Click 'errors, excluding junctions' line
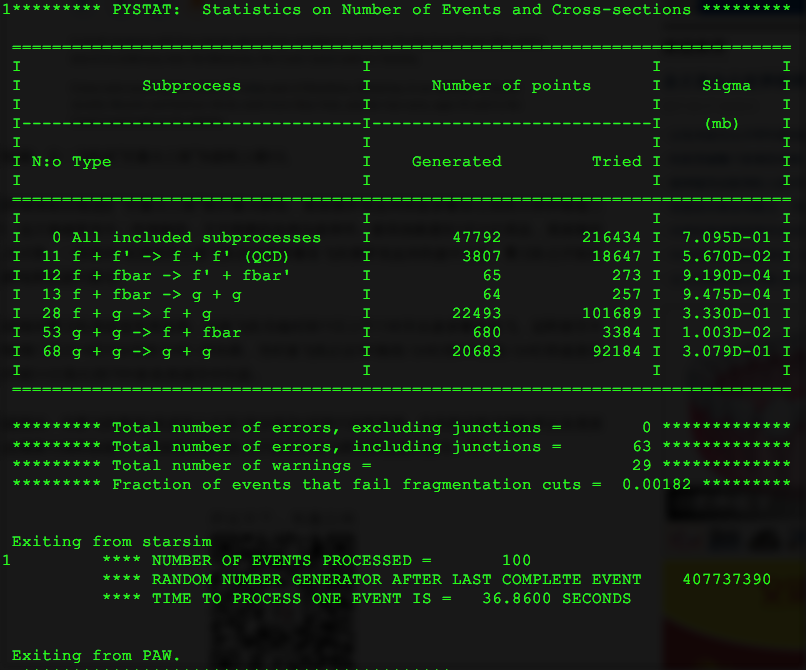The image size is (806, 670). pyautogui.click(x=401, y=427)
